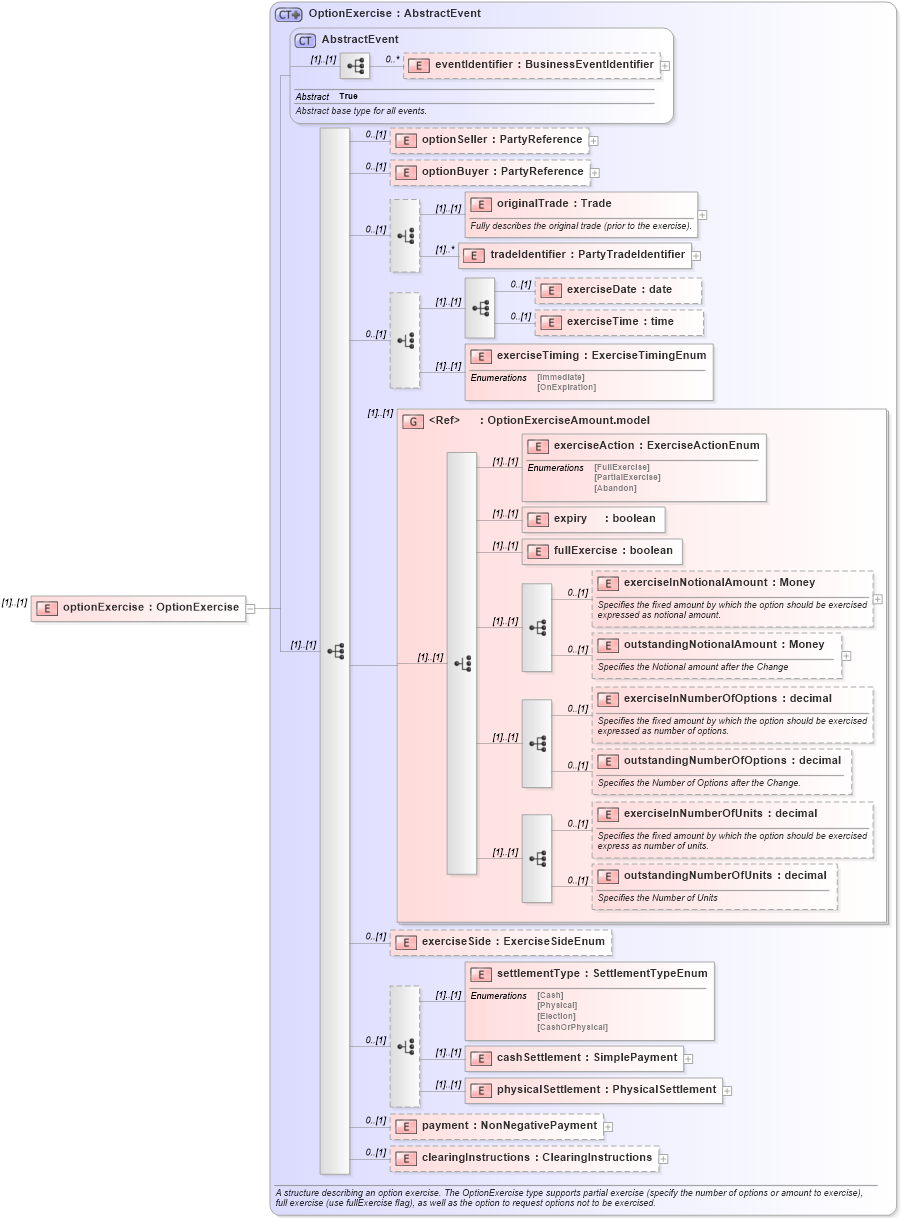Image resolution: width=901 pixels, height=1218 pixels.
Task: Expand exerciseInNotionalAmount element
Action: pos(878,599)
